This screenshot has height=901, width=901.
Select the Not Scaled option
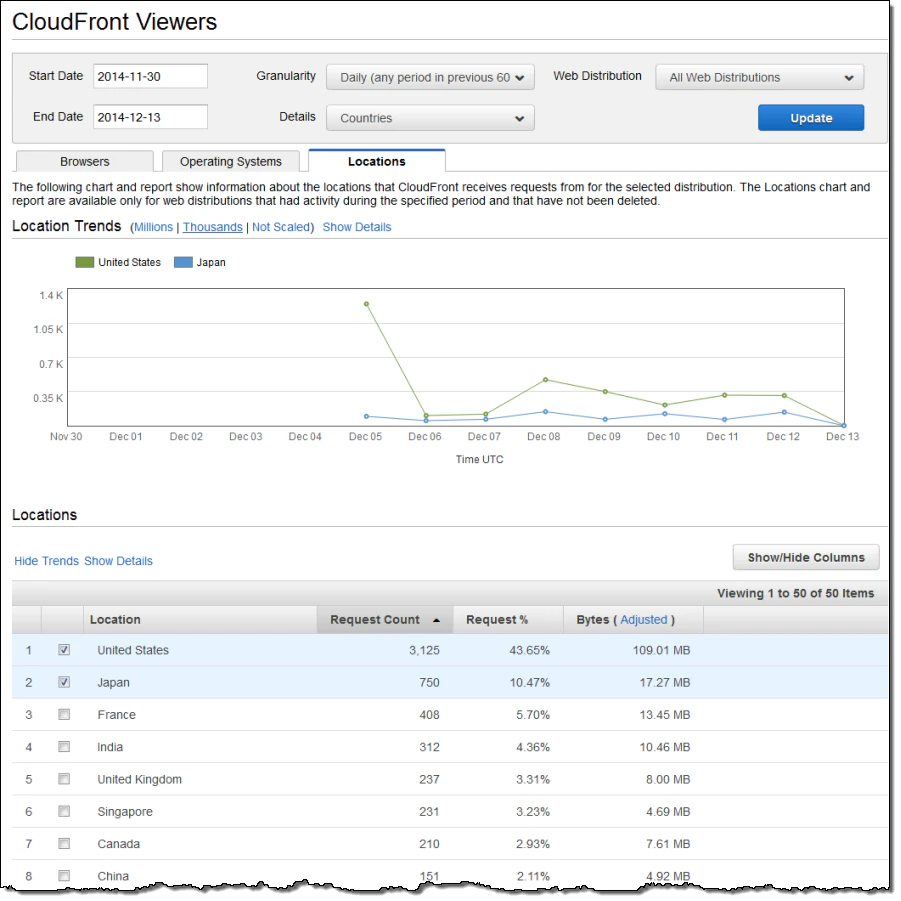point(281,227)
